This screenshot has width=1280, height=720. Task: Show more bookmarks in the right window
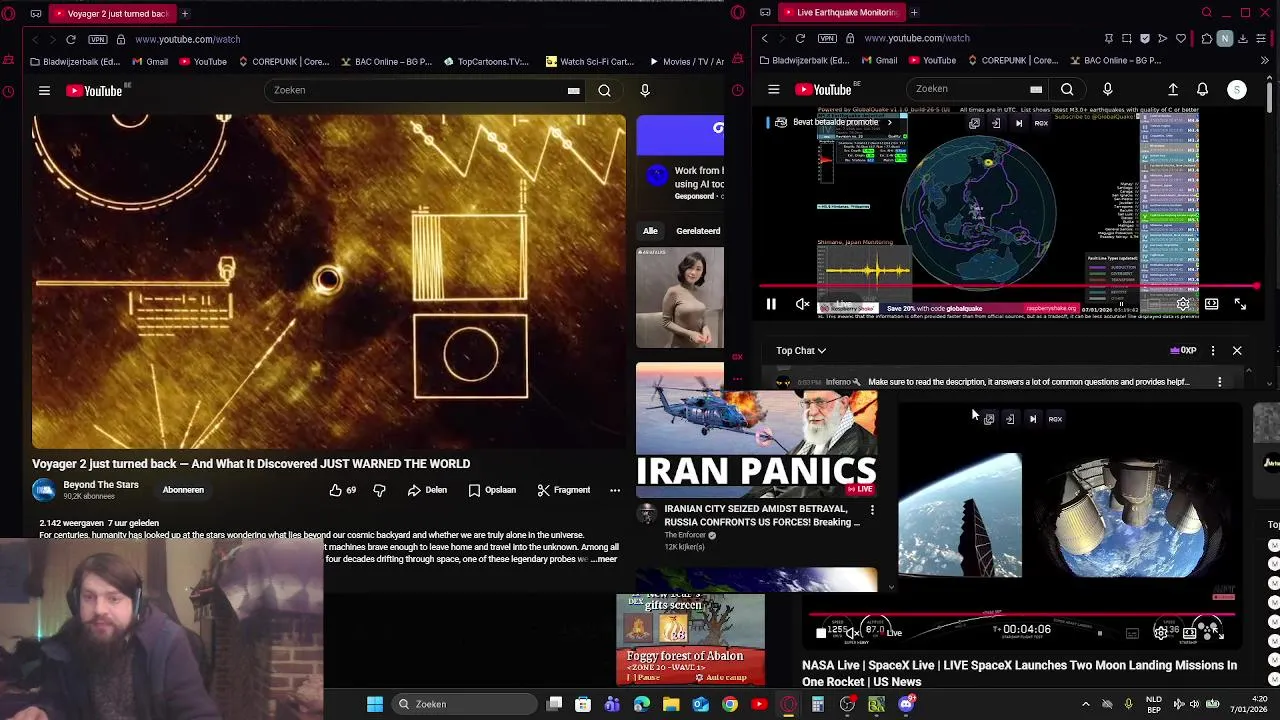point(1264,60)
